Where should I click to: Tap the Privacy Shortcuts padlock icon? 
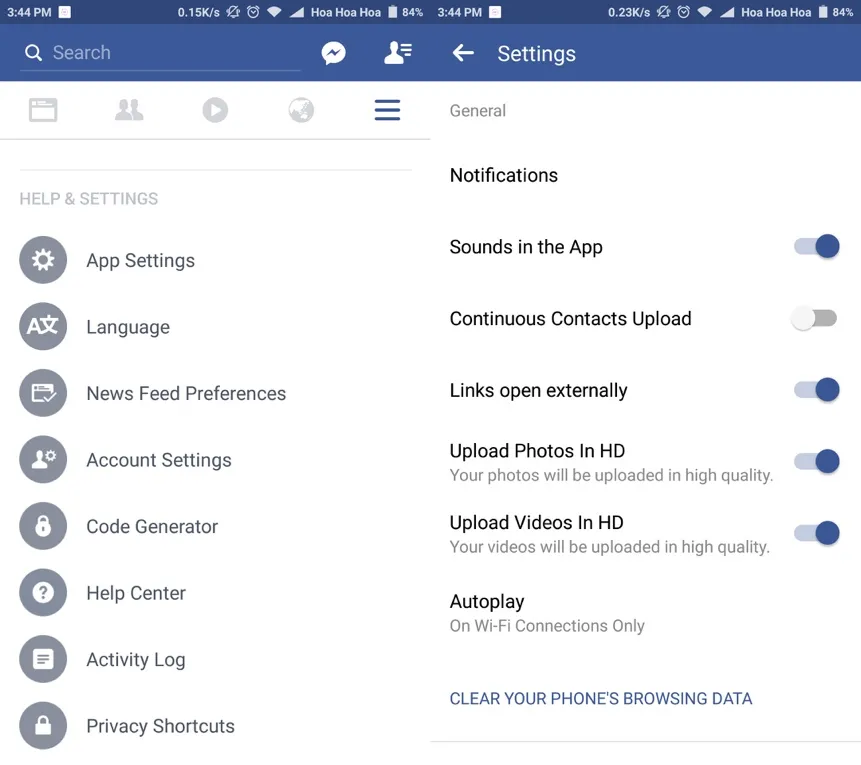point(43,725)
